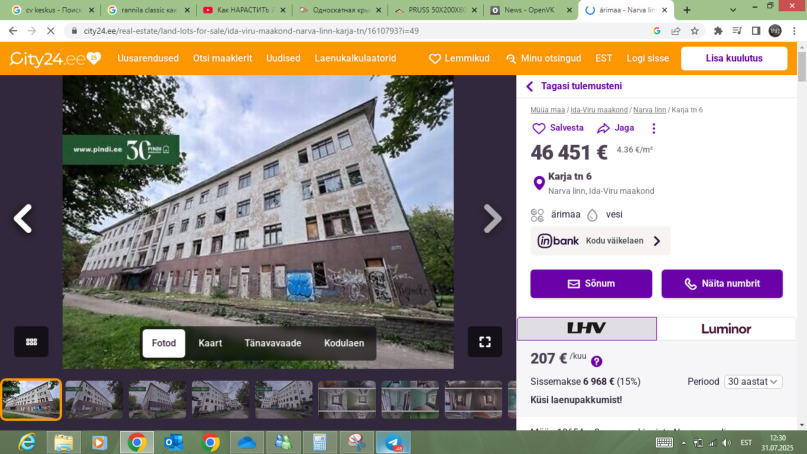Open the three-dot more options menu
Screen dimensions: 807x454
654,128
